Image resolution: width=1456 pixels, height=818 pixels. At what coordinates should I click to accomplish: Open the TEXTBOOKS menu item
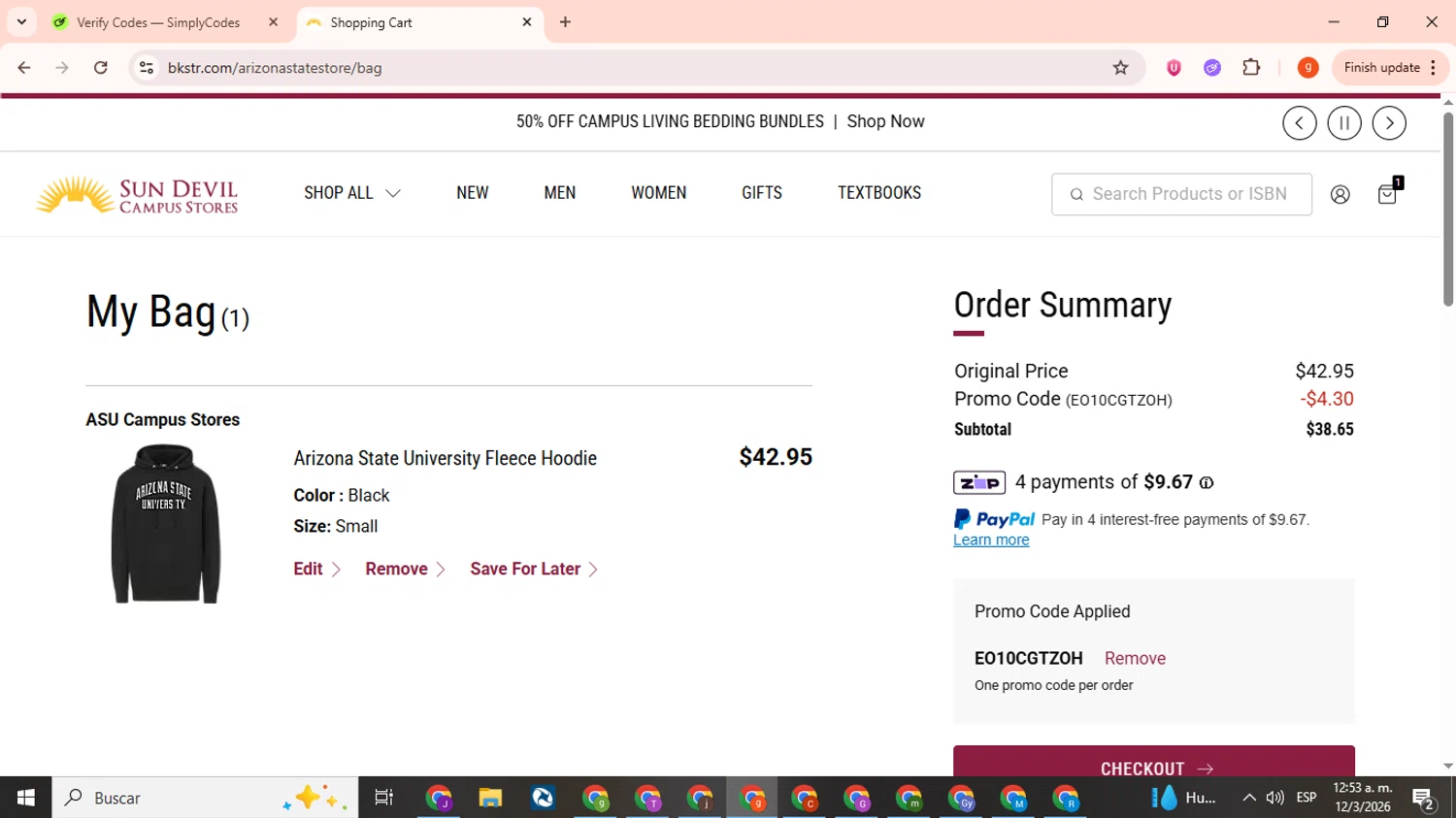[878, 193]
